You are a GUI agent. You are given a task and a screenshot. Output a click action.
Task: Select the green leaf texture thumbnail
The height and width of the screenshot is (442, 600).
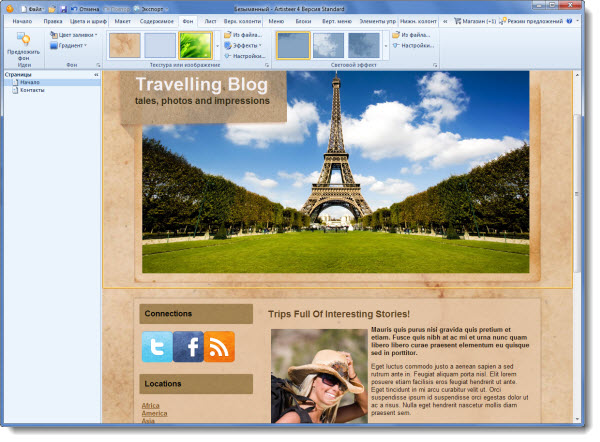pos(194,45)
